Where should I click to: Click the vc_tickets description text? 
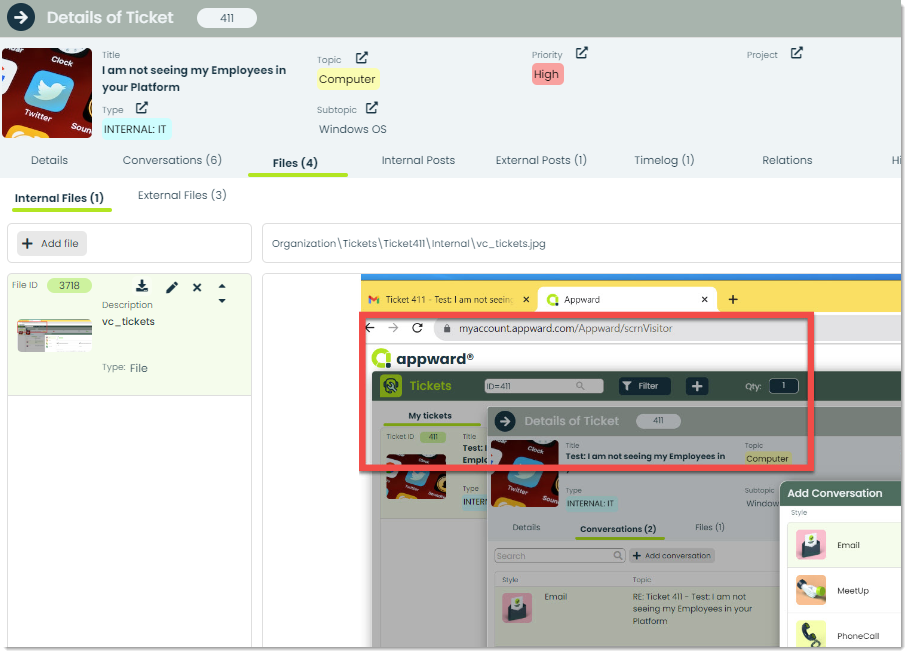tap(128, 322)
